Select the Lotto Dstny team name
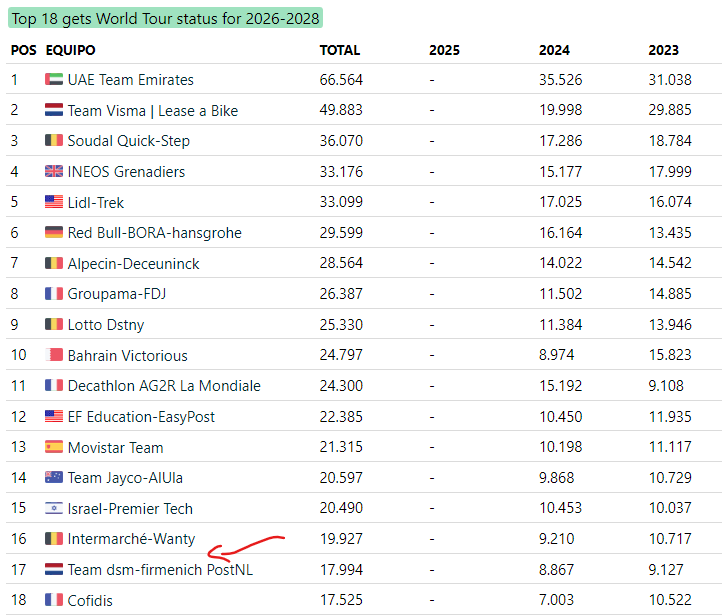722x615 pixels. click(x=106, y=325)
